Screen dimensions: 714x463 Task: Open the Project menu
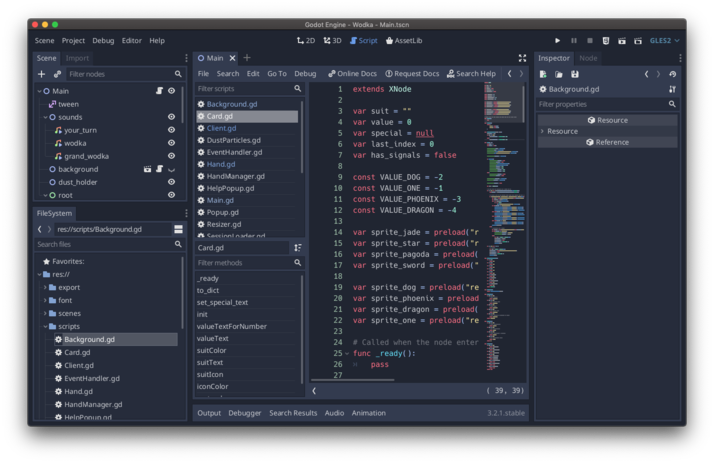coord(73,41)
